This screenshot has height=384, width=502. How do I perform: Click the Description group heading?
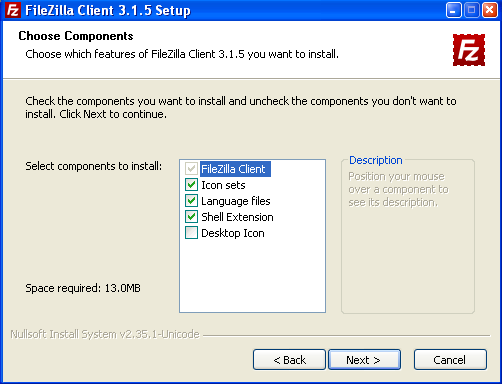point(376,160)
